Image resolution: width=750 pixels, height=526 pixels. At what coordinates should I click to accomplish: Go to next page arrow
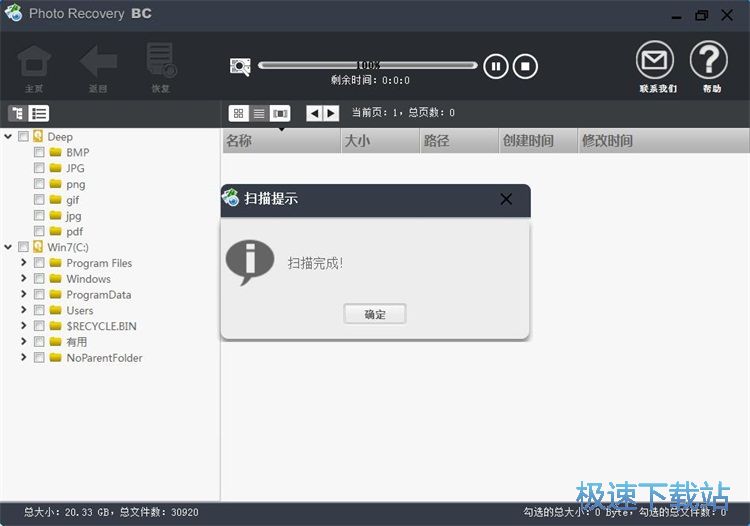pos(331,113)
